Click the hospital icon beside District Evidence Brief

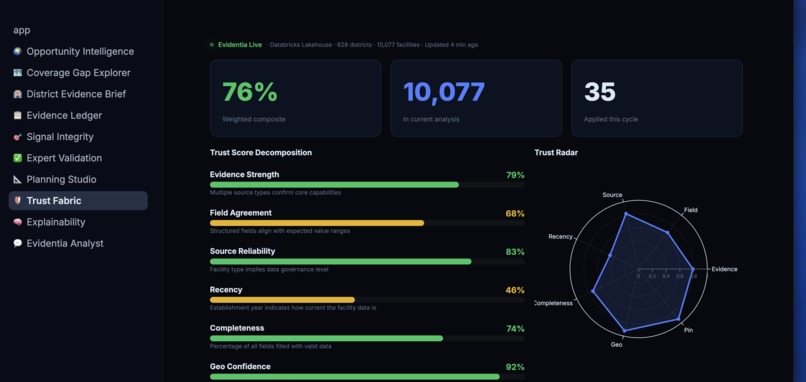pos(17,94)
